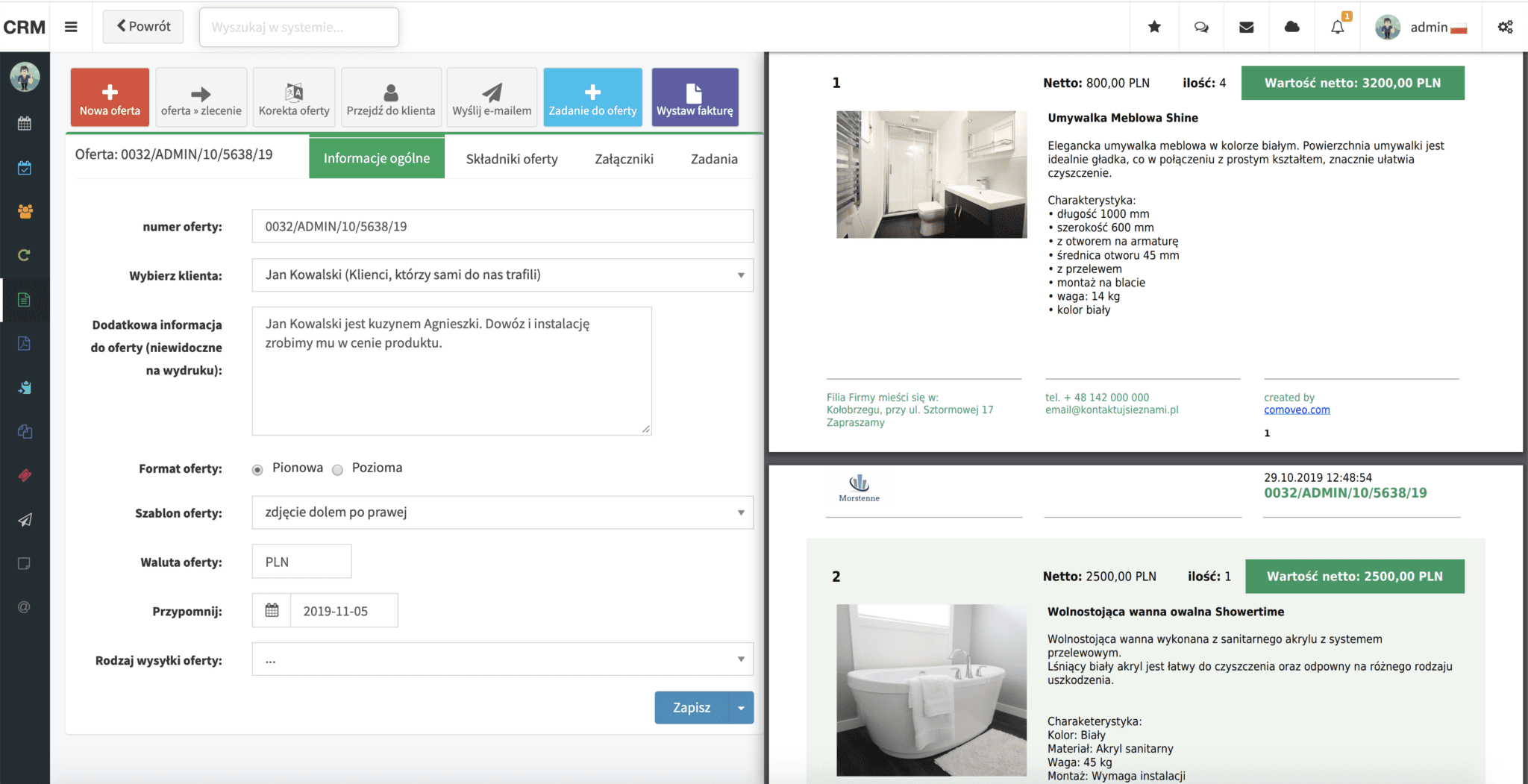Open the hamburger menu next to CRM

[x=71, y=27]
